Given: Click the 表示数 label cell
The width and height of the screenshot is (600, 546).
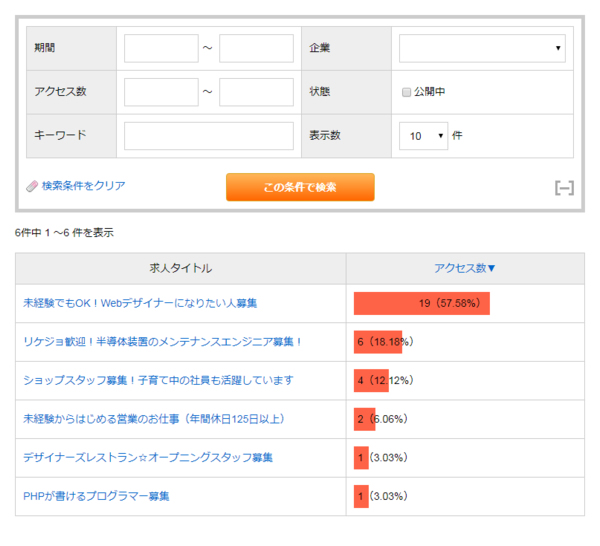Looking at the screenshot, I should [x=346, y=136].
